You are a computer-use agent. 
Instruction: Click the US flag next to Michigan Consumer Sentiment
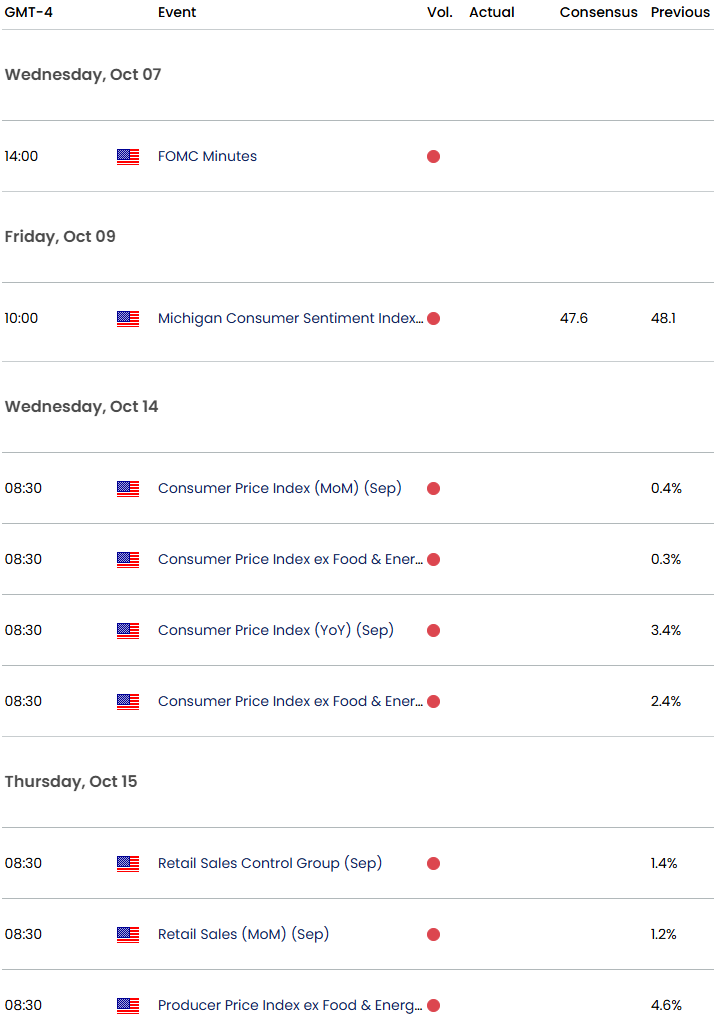tap(128, 319)
